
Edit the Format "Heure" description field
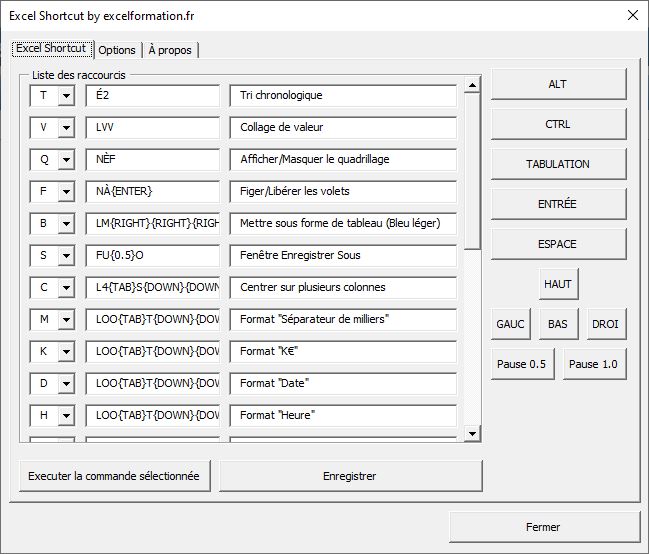343,415
